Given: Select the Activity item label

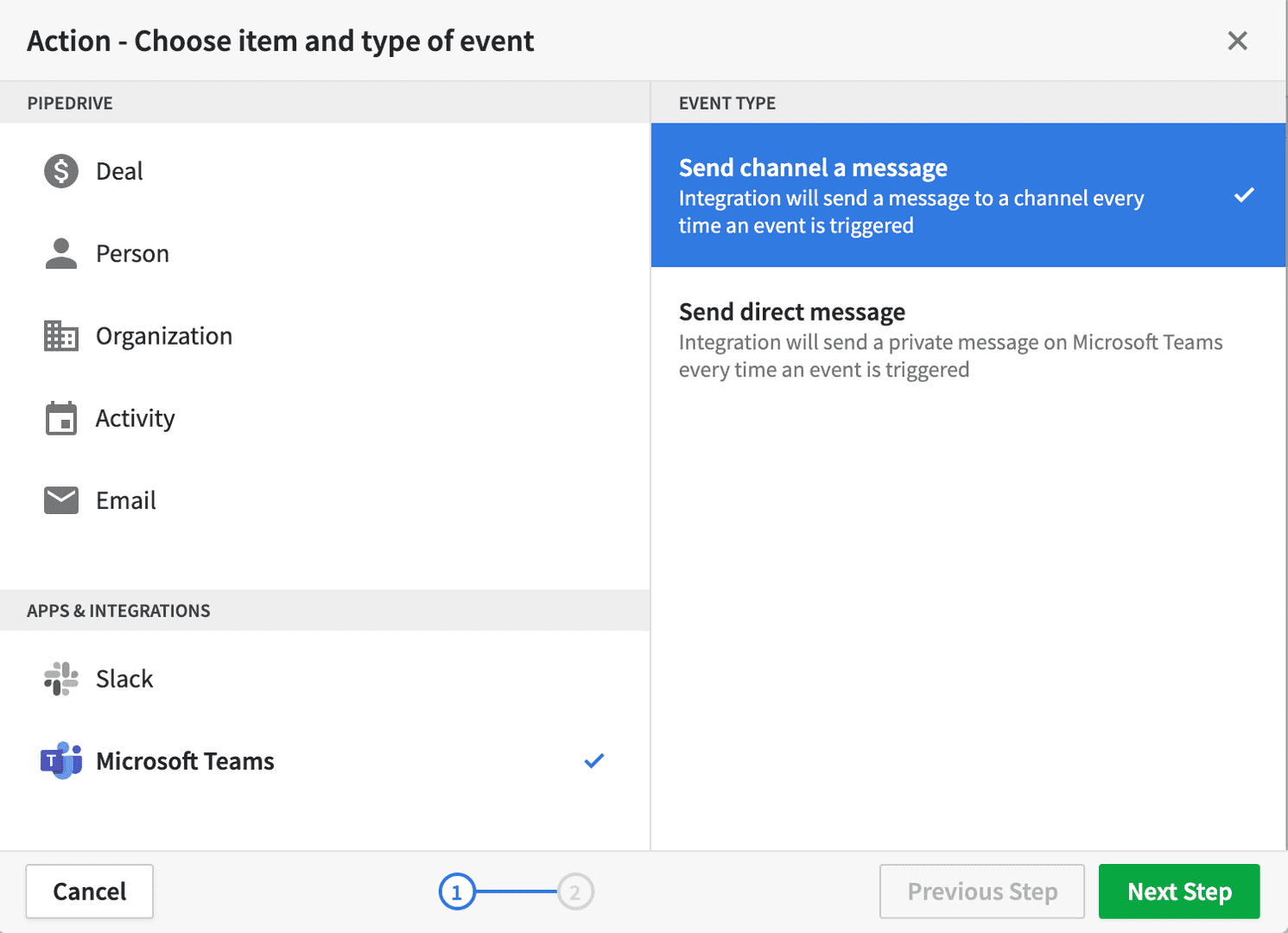Looking at the screenshot, I should (x=136, y=419).
